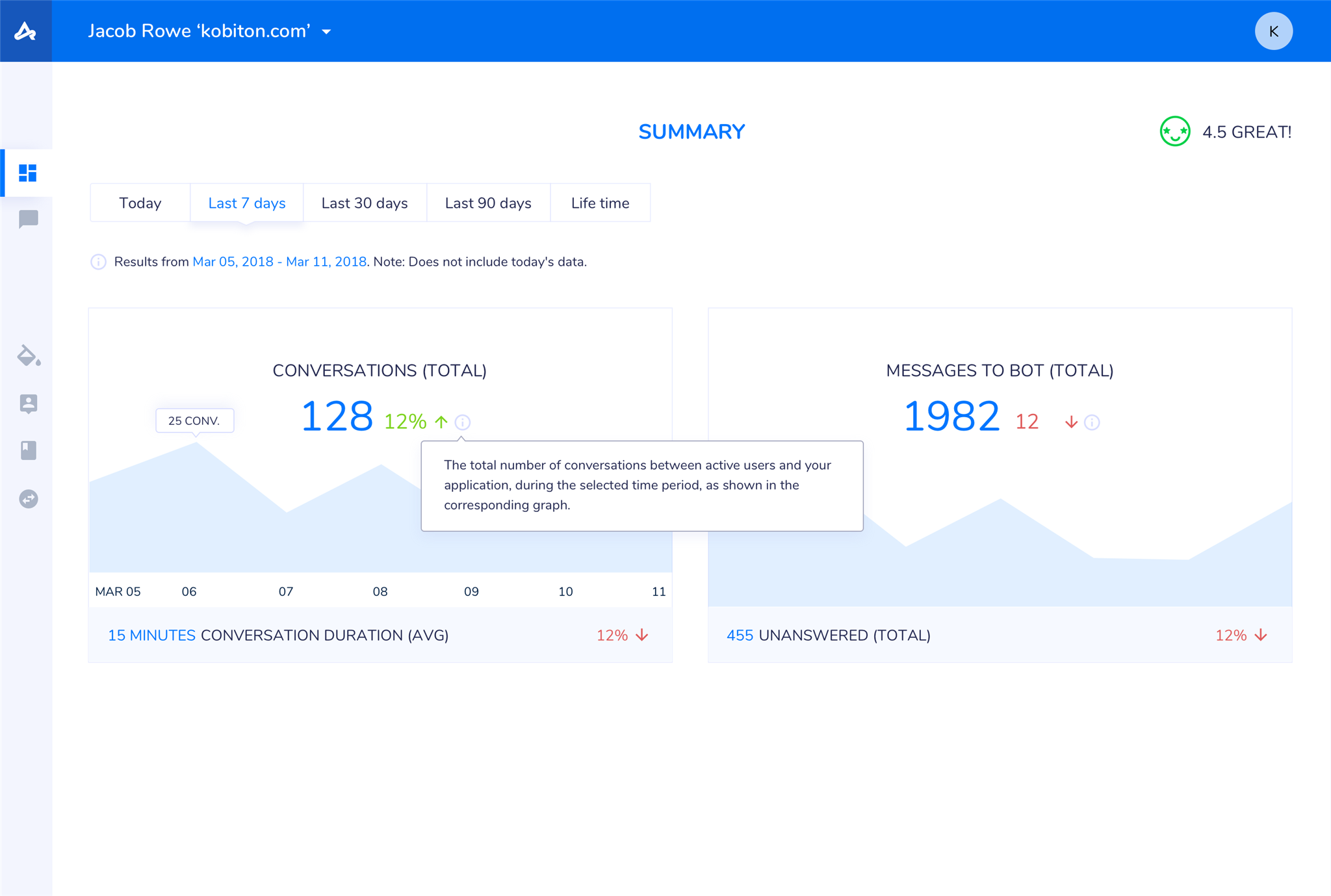Select the Life time tab
1331x896 pixels.
[600, 203]
